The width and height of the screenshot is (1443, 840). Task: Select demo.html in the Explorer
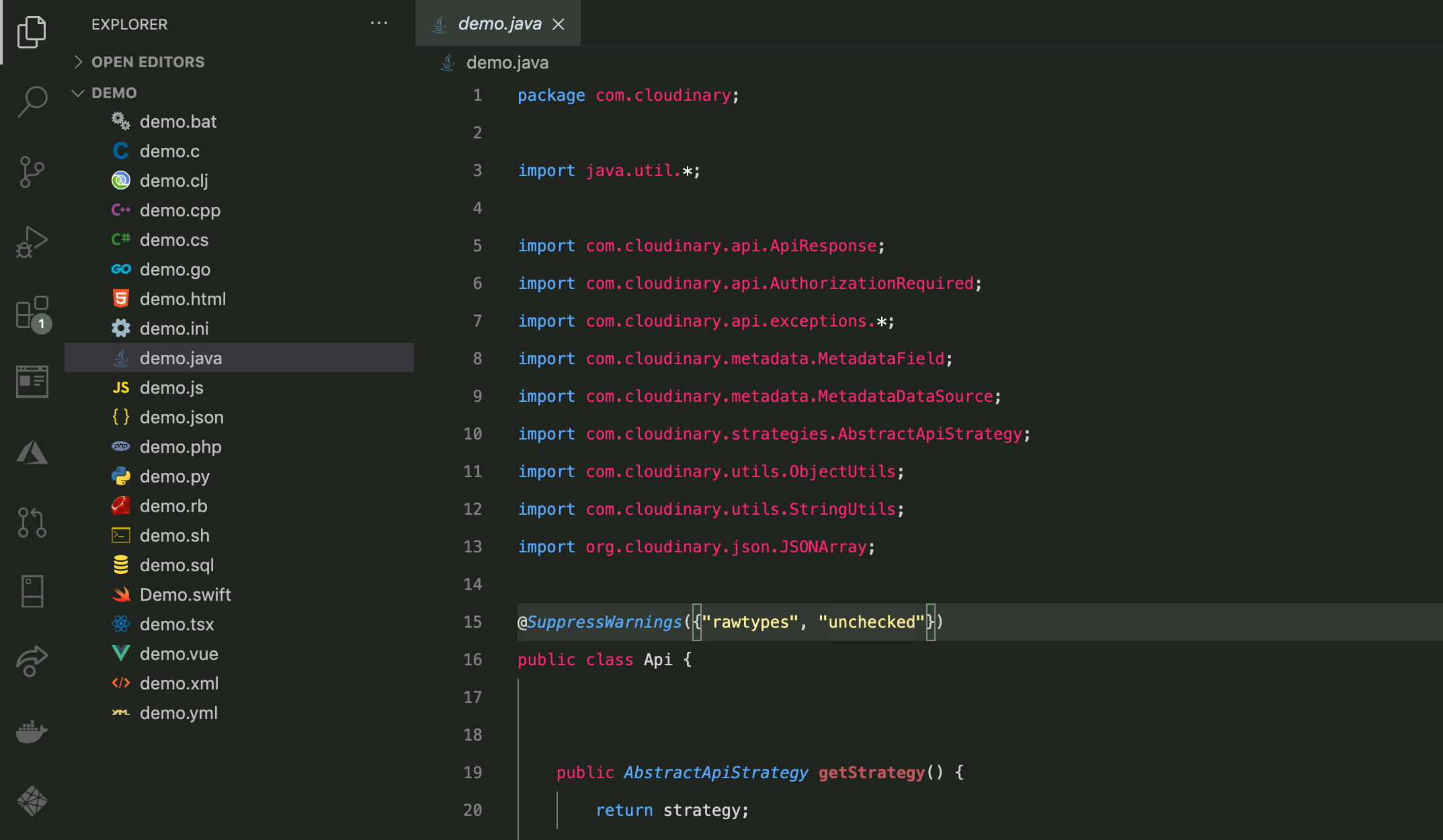(183, 298)
